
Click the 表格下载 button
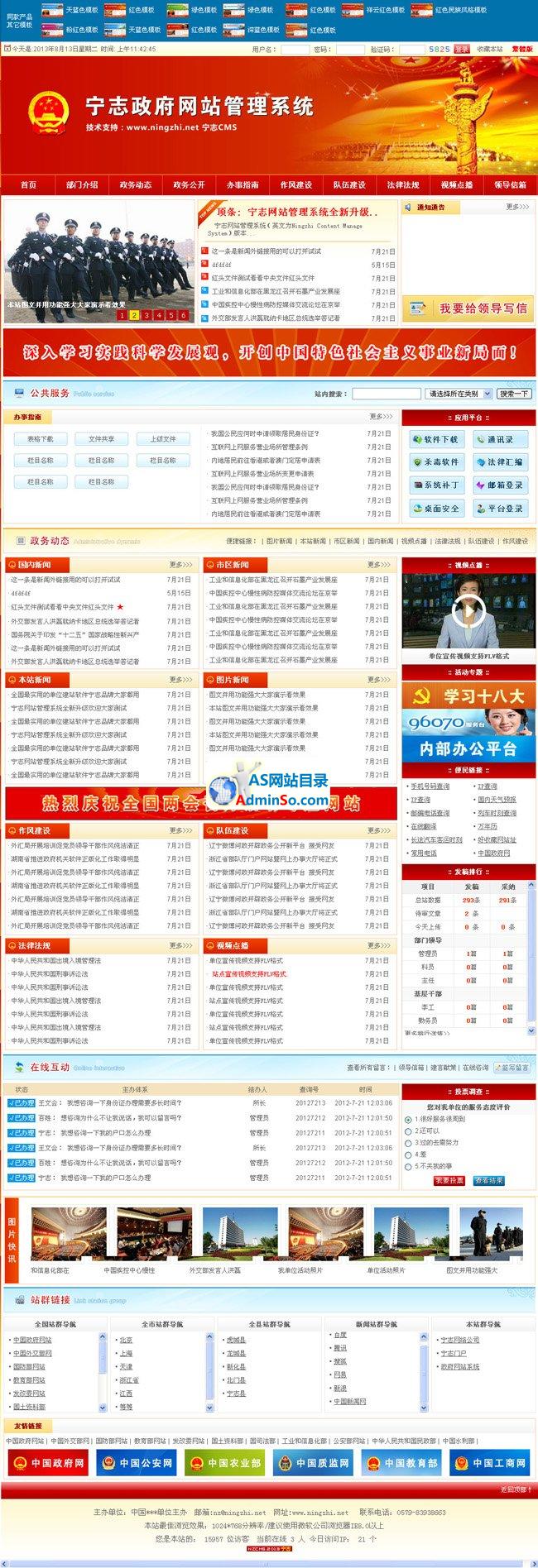point(41,439)
